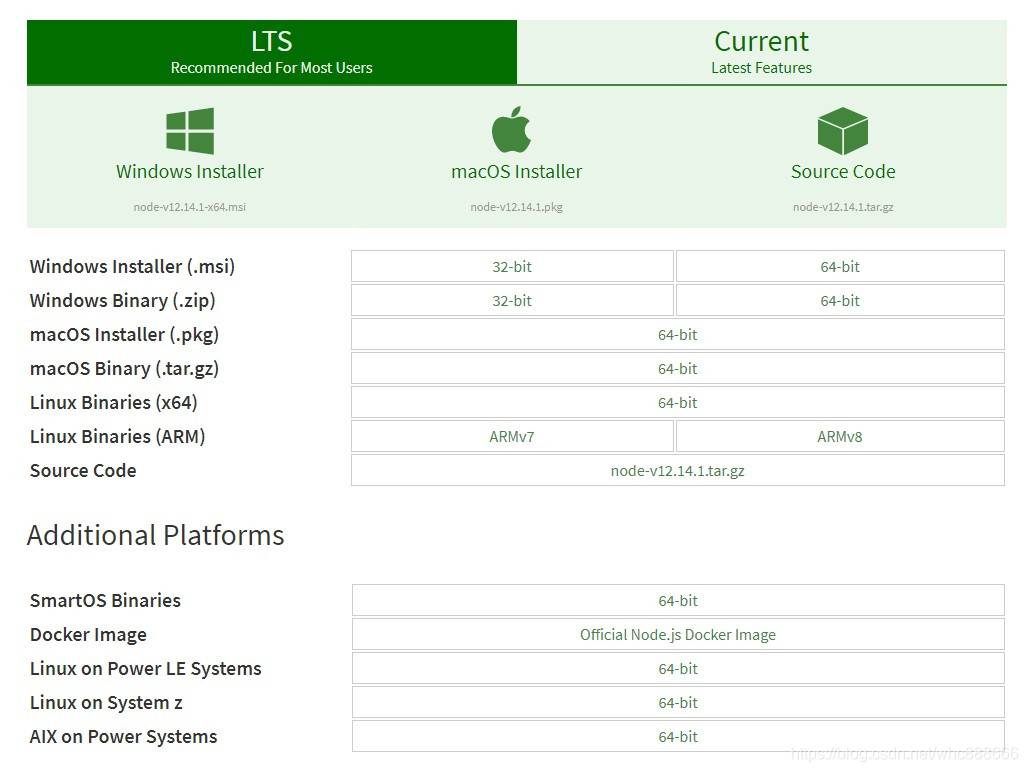The height and width of the screenshot is (772, 1028).
Task: Click the node-v12.14.1-x64.msi filename
Action: tap(189, 207)
